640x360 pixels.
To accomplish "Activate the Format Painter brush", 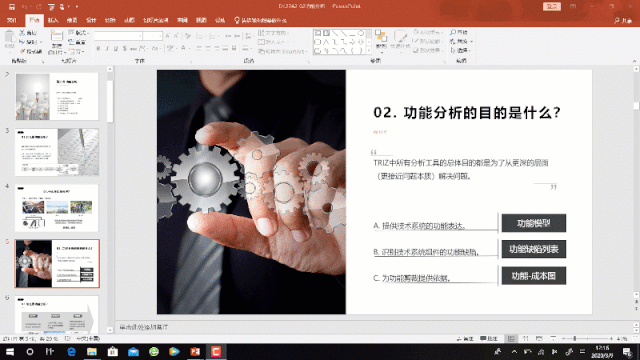I will tap(31, 51).
